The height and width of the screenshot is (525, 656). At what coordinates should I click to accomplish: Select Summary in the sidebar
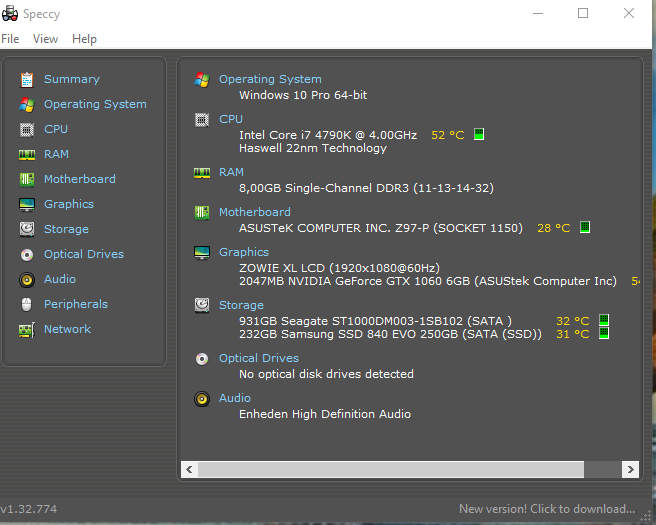(x=72, y=79)
